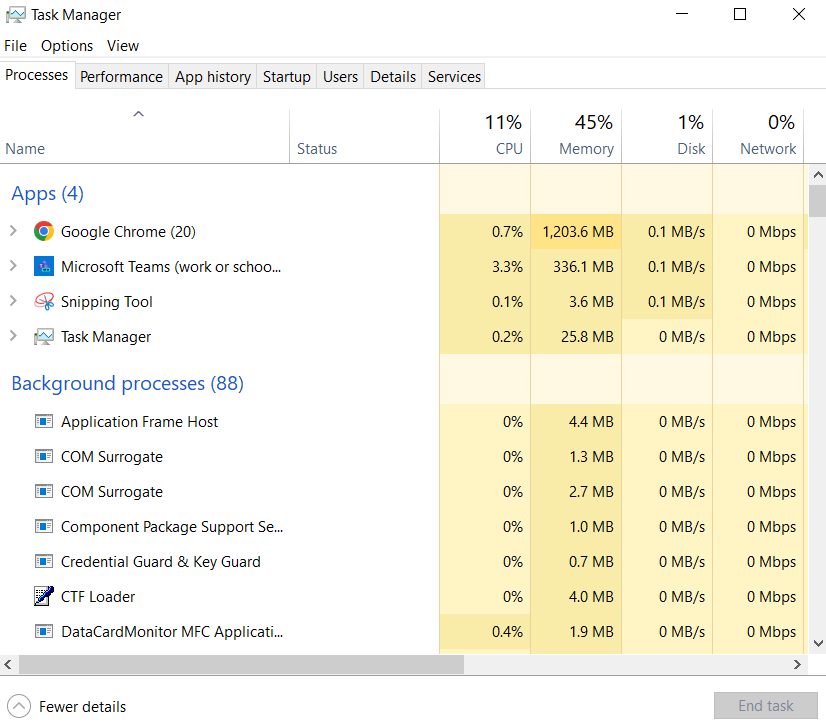826x727 pixels.
Task: Click the Component Package Support Service icon
Action: (44, 526)
